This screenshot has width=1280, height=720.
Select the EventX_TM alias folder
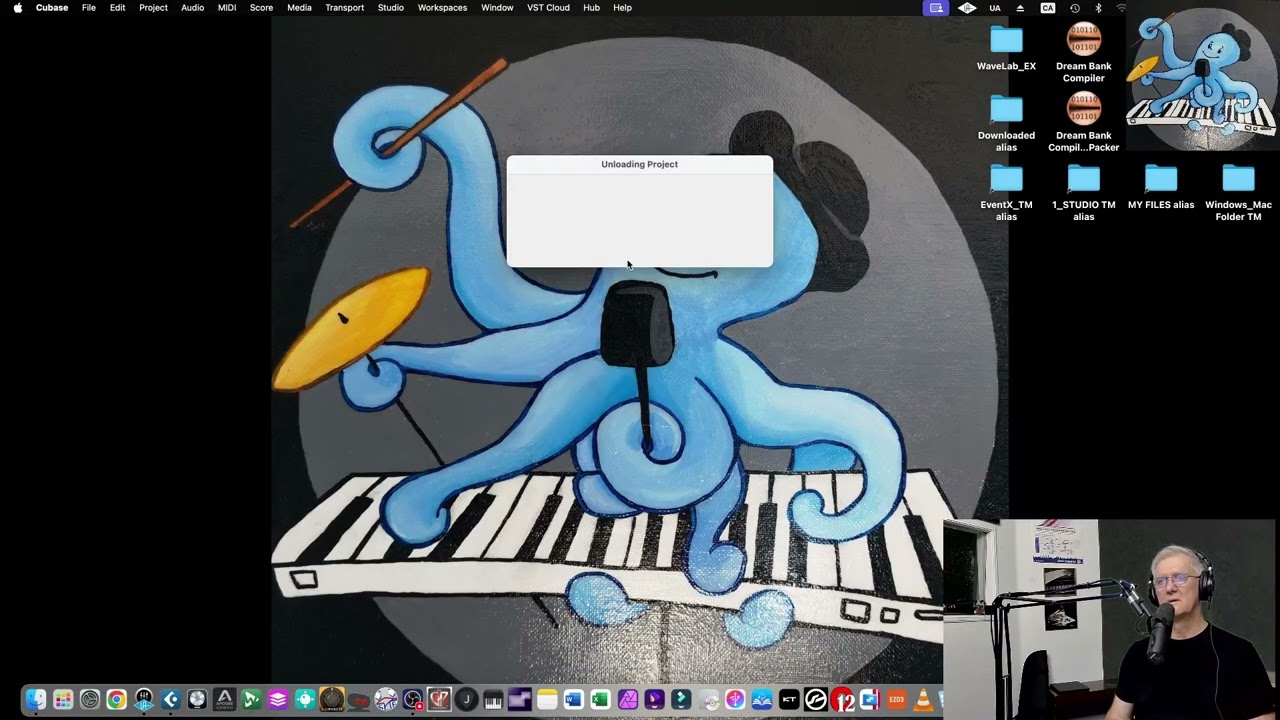pos(1006,192)
